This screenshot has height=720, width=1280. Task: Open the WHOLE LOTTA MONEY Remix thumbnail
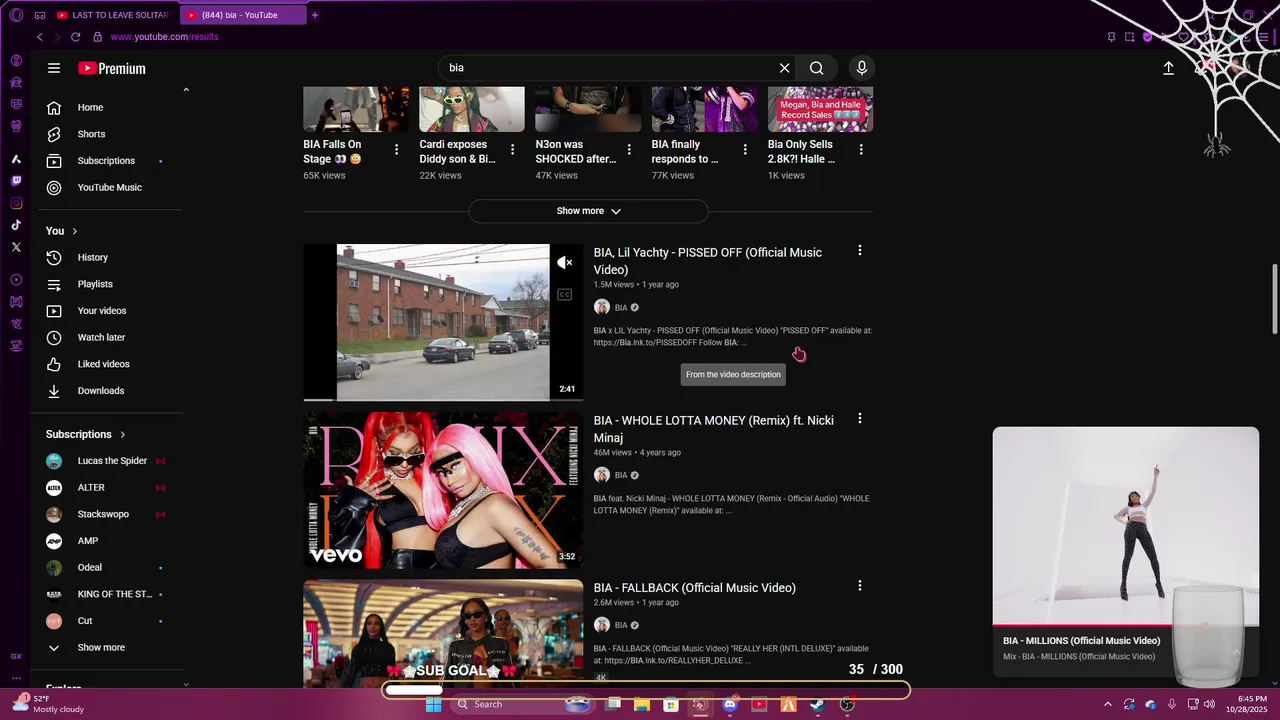coord(443,490)
